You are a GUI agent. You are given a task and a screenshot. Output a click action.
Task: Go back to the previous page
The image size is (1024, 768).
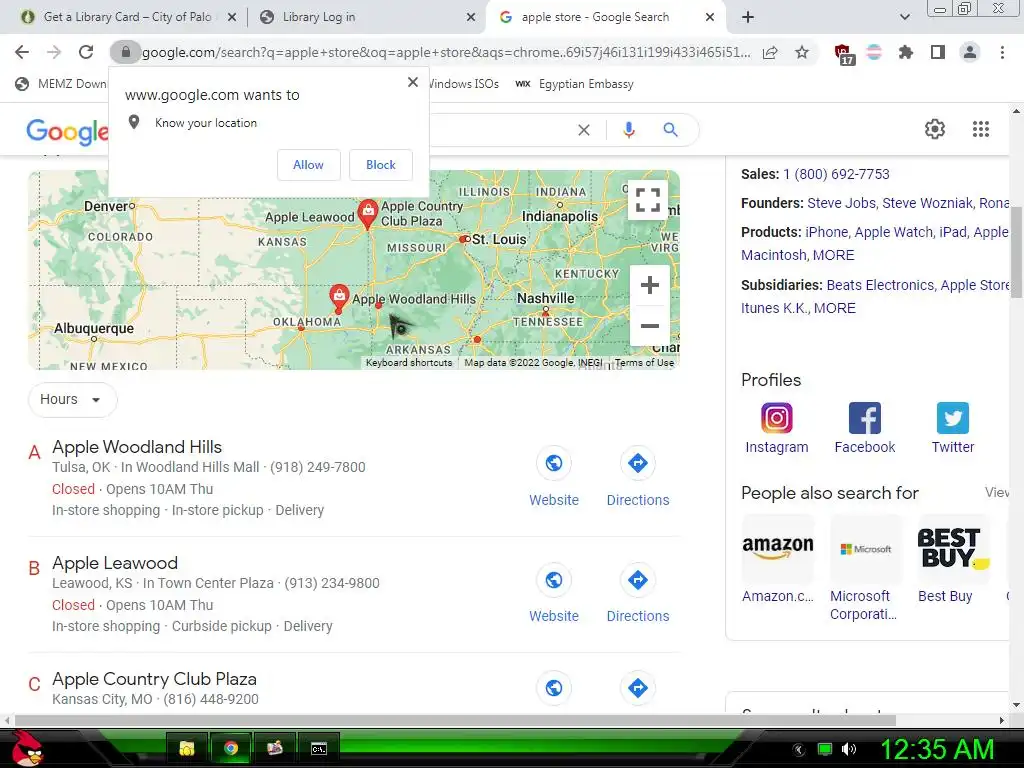pyautogui.click(x=22, y=52)
